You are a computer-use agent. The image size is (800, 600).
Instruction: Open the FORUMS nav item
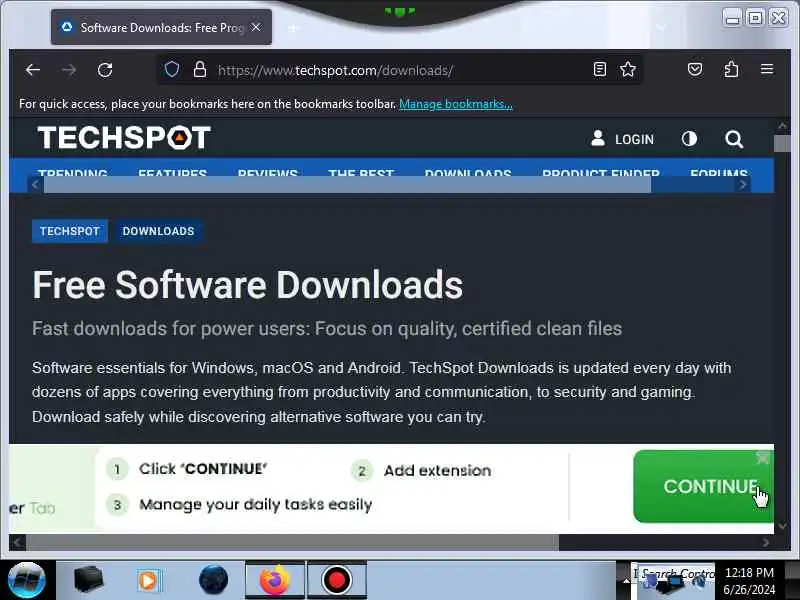[719, 172]
